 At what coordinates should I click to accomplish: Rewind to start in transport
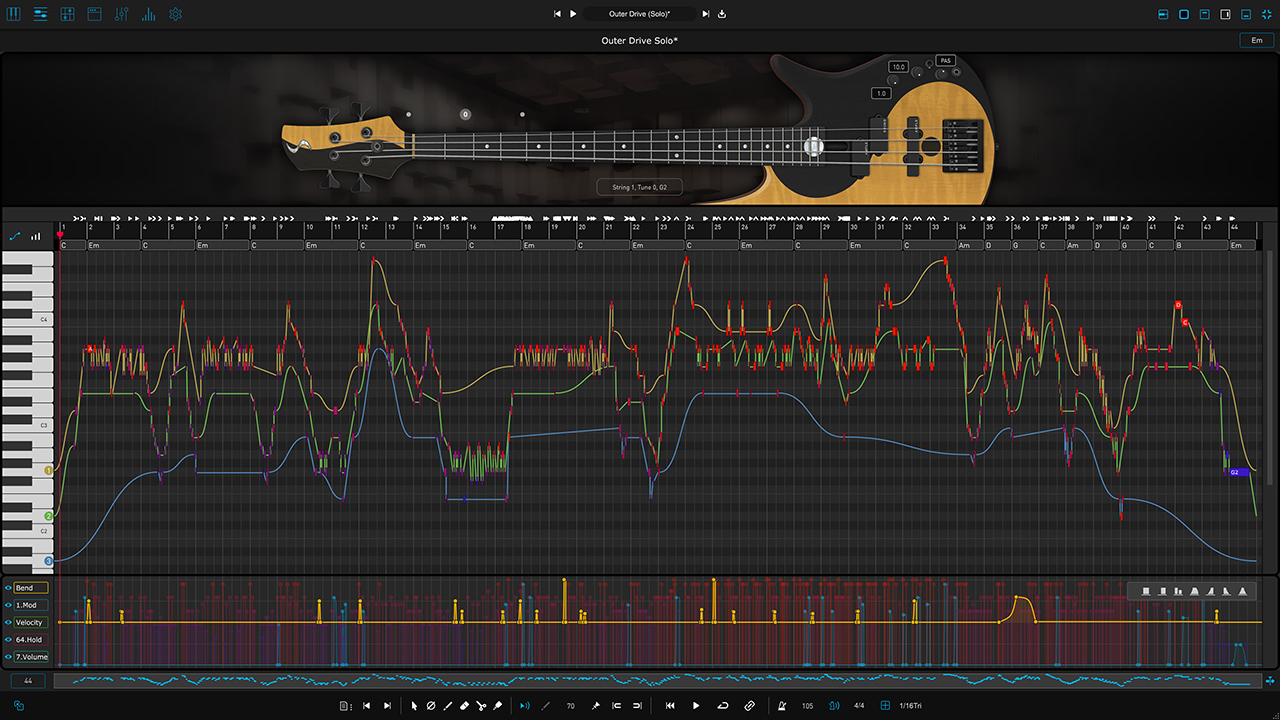coord(670,706)
